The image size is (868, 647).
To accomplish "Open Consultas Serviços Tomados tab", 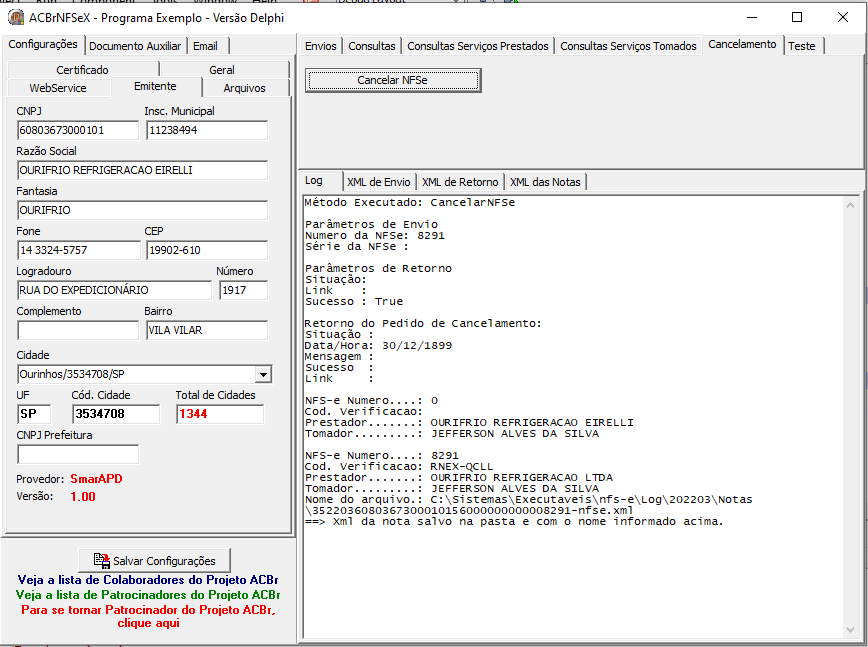I will pos(628,46).
